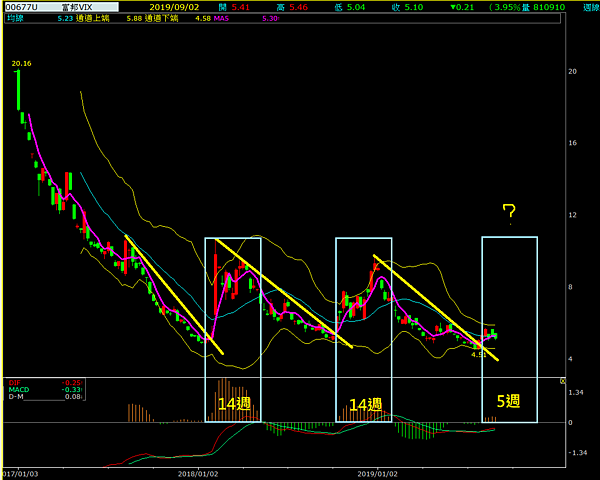The image size is (600, 480).
Task: Click the MACD axis label 1.34
Action: pos(576,392)
